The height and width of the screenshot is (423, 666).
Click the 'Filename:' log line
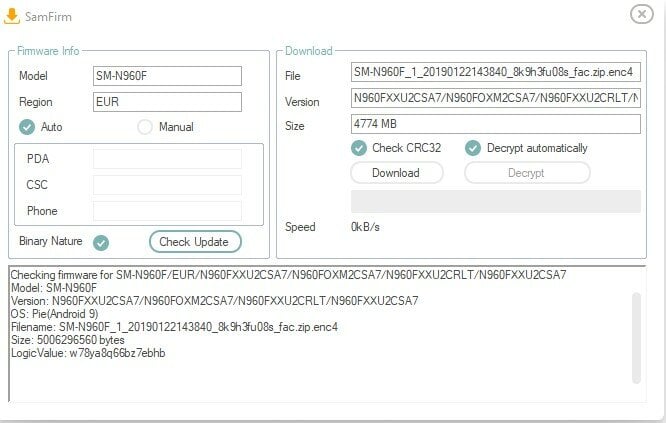[175, 327]
